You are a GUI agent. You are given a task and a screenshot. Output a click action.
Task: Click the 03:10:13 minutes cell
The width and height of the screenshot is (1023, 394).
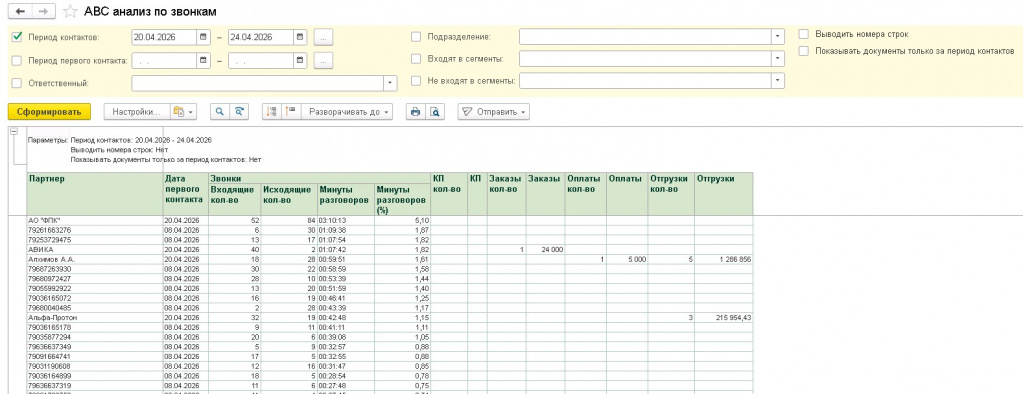point(346,220)
